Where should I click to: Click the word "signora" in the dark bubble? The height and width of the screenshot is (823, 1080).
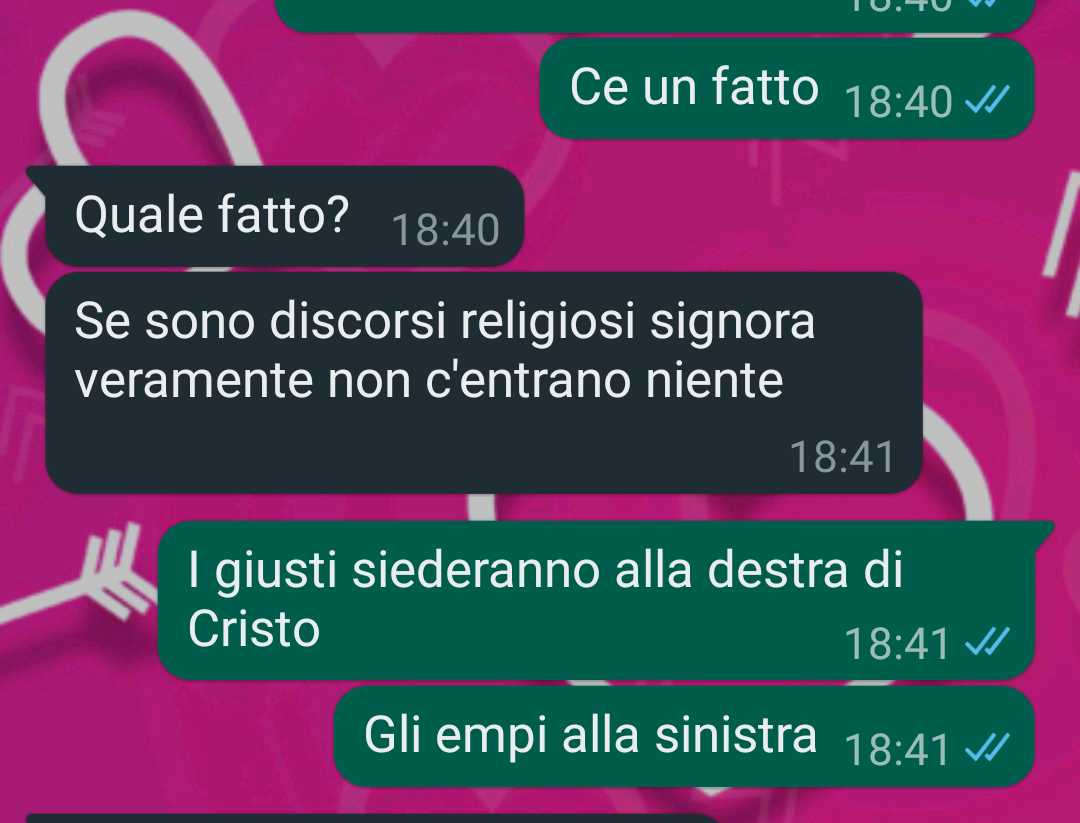point(732,324)
